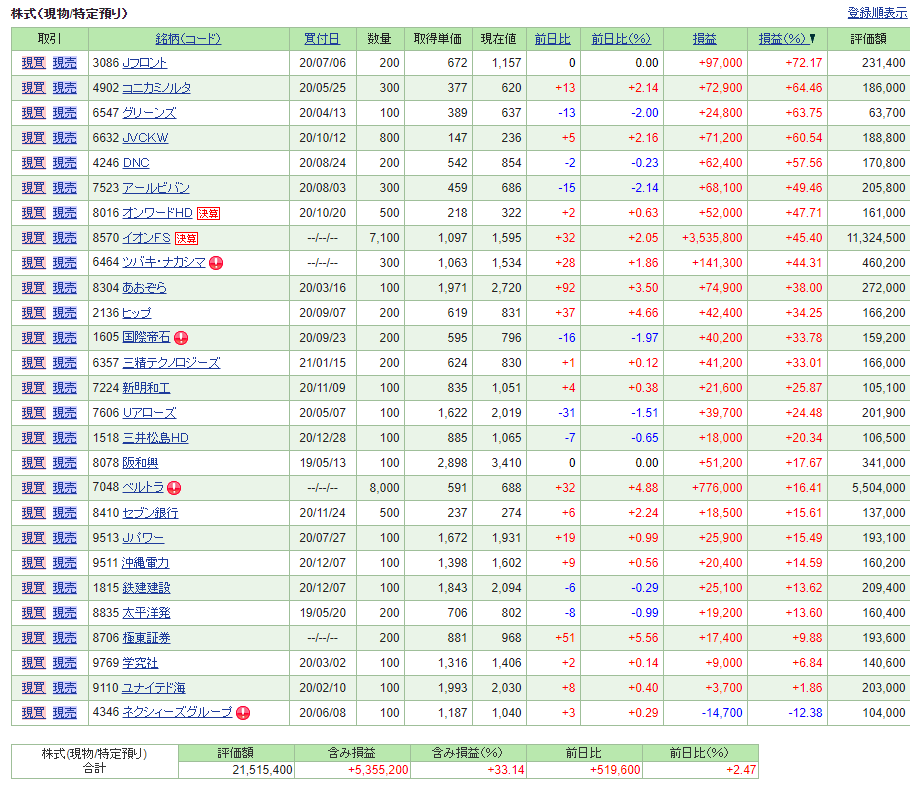Image resolution: width=910 pixels, height=785 pixels.
Task: Click 現売 in the ベルトラ row
Action: [64, 487]
